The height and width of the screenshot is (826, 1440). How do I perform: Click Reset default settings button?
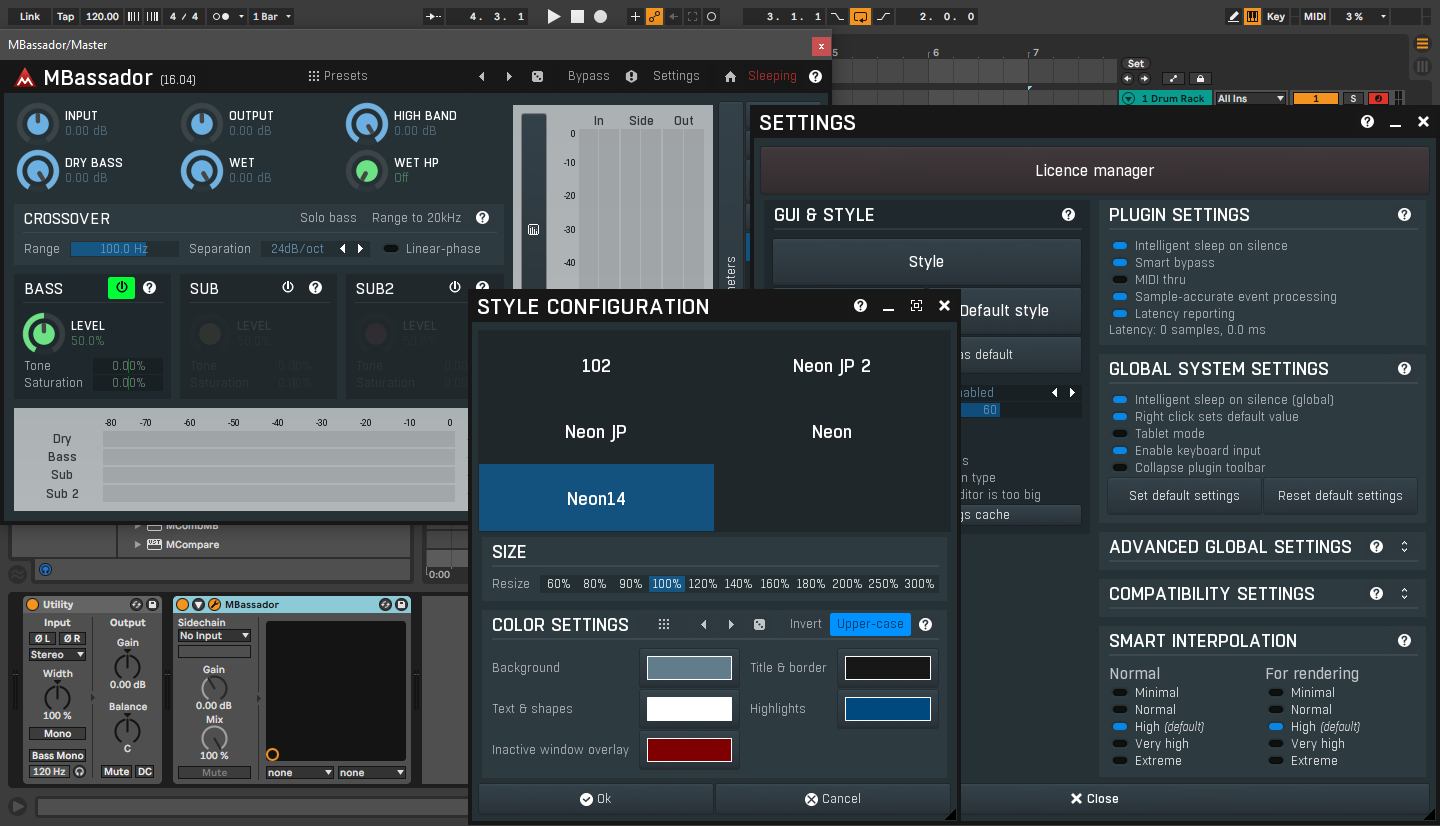[x=1340, y=495]
